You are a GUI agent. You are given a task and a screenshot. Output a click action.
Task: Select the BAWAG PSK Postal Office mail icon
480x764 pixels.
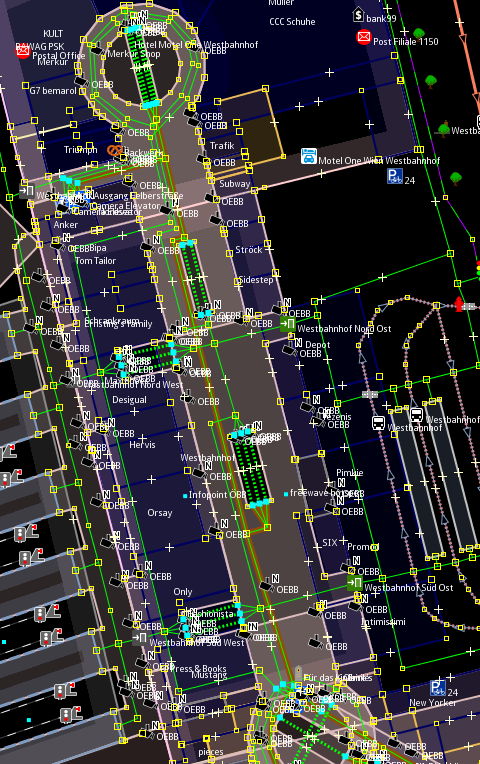(22, 51)
